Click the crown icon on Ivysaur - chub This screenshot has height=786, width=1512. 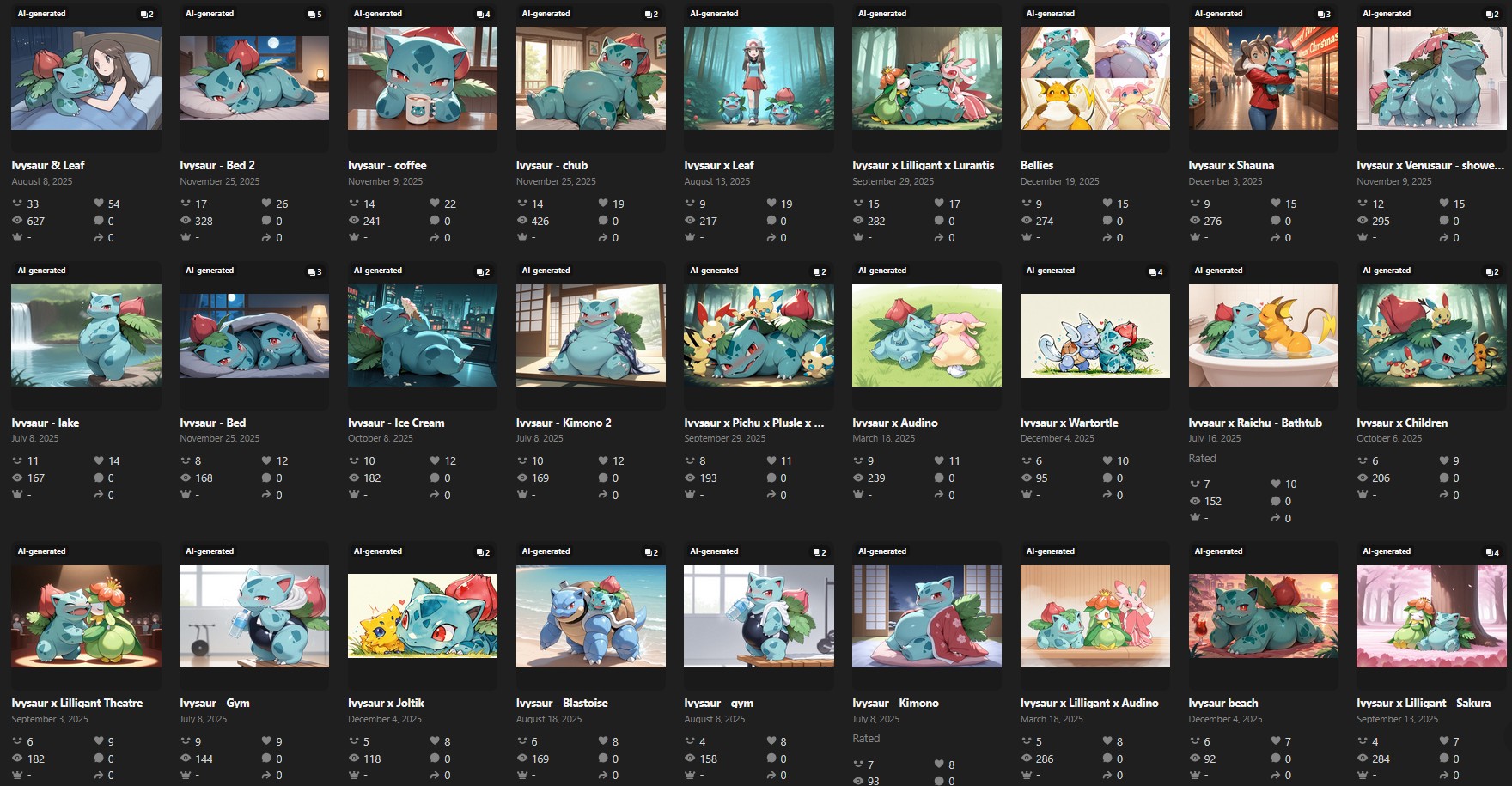point(521,238)
